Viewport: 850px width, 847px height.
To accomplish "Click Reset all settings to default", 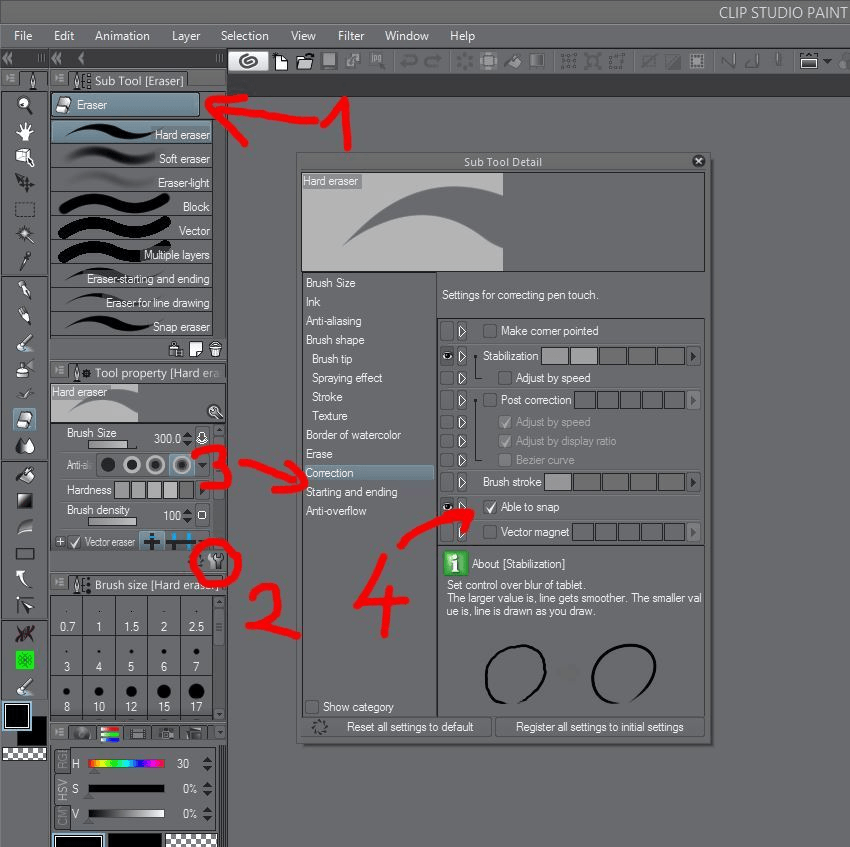I will (409, 727).
